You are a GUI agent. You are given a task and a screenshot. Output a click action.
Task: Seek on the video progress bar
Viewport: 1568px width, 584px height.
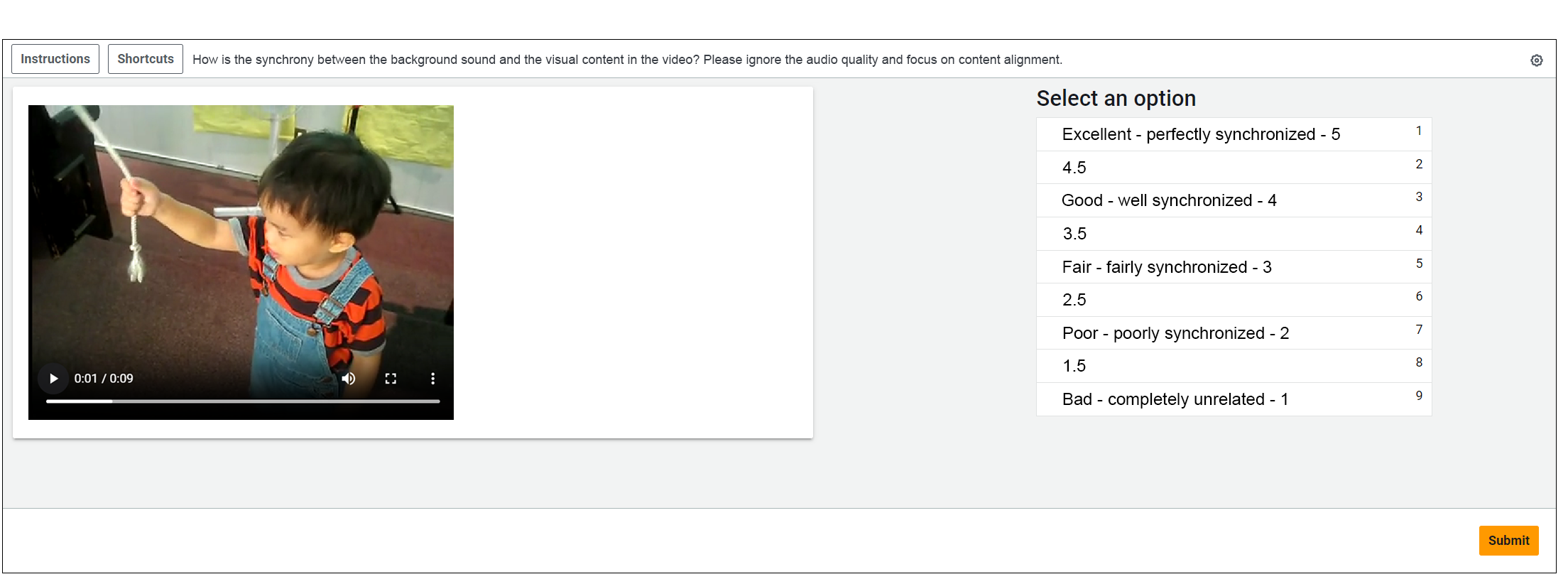(243, 401)
